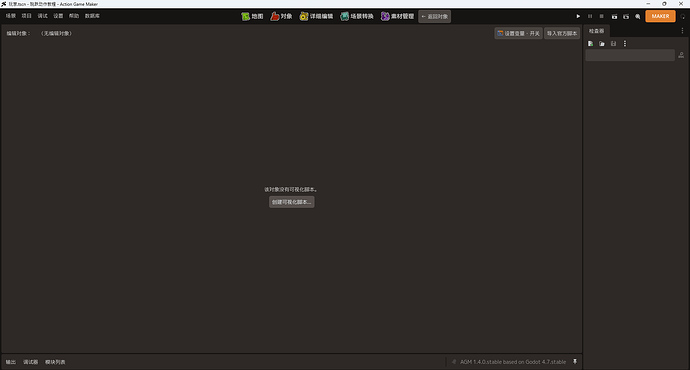
Task: Click the icon right of MAKER
Action: (x=683, y=16)
